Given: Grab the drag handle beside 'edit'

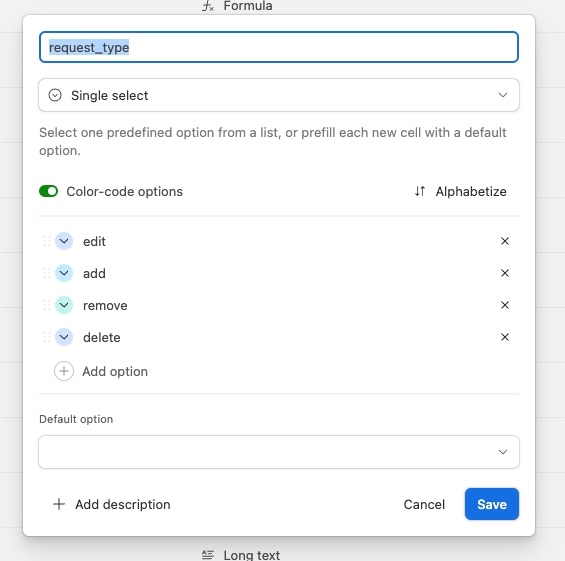Looking at the screenshot, I should click(46, 241).
